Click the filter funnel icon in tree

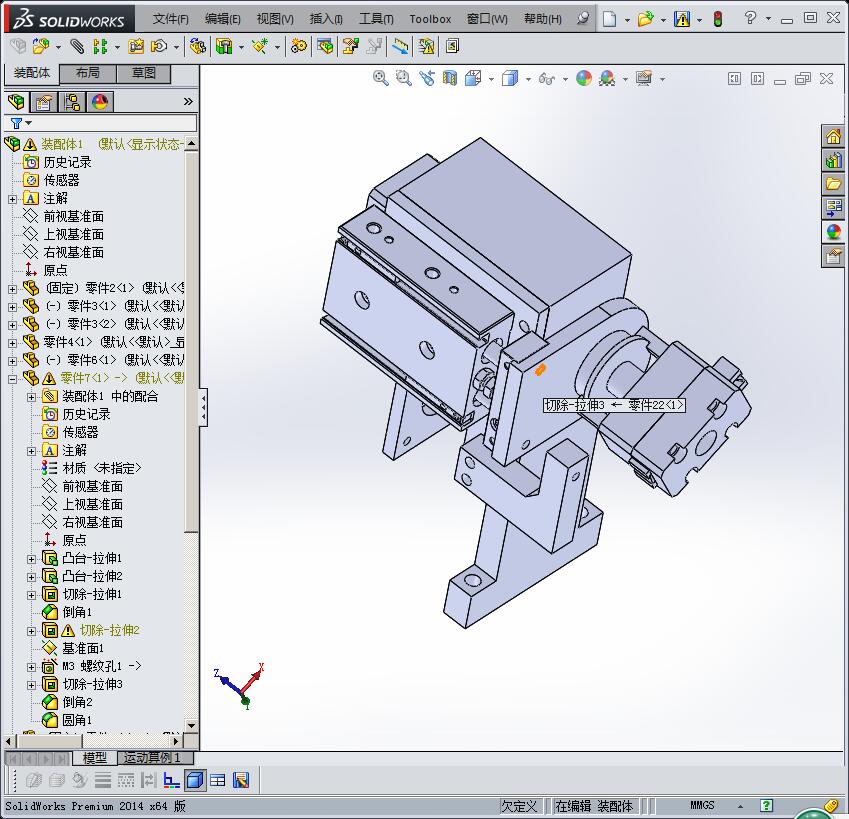point(16,123)
